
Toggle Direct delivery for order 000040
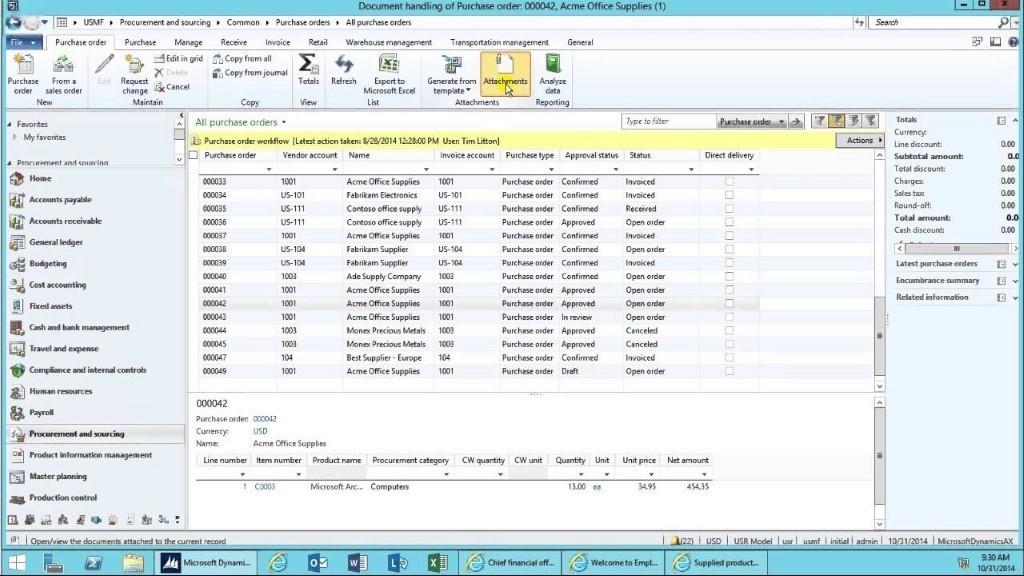tap(729, 276)
